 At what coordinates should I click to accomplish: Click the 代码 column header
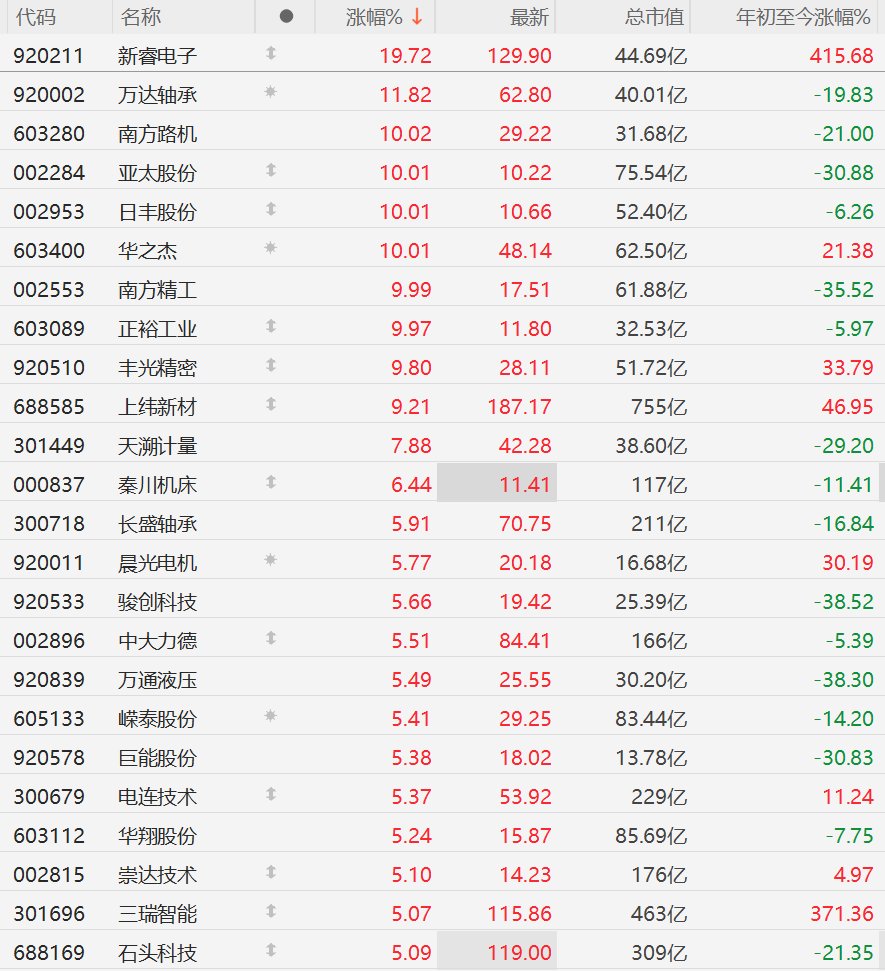tap(36, 17)
